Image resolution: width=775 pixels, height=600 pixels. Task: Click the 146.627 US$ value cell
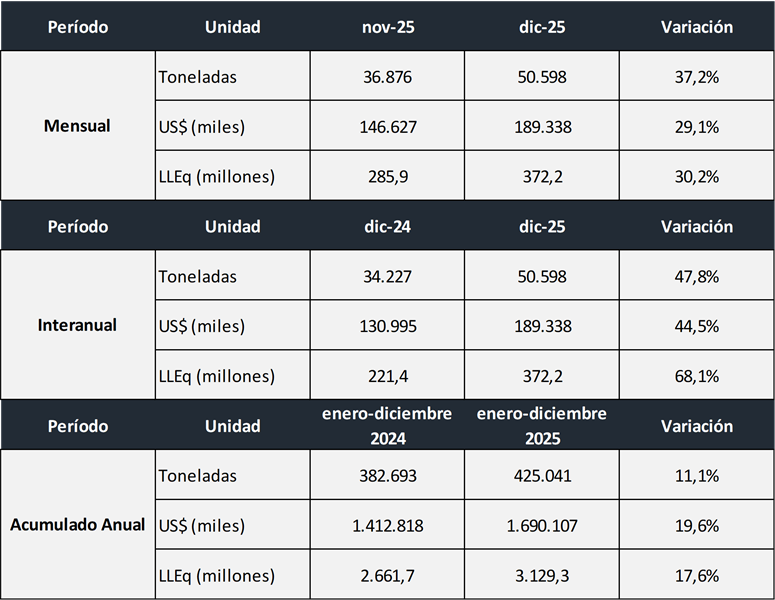coord(387,127)
